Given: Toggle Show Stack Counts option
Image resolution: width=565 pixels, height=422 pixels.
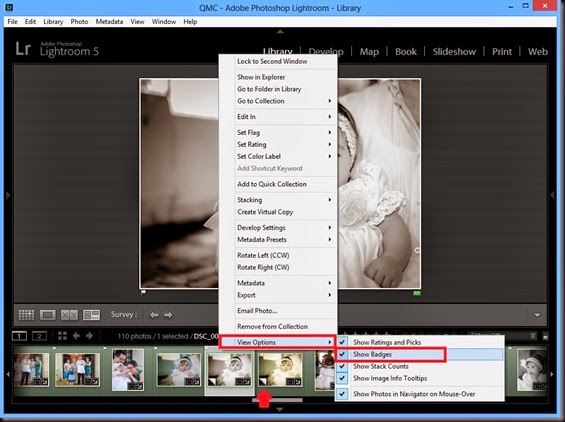Looking at the screenshot, I should pos(420,366).
